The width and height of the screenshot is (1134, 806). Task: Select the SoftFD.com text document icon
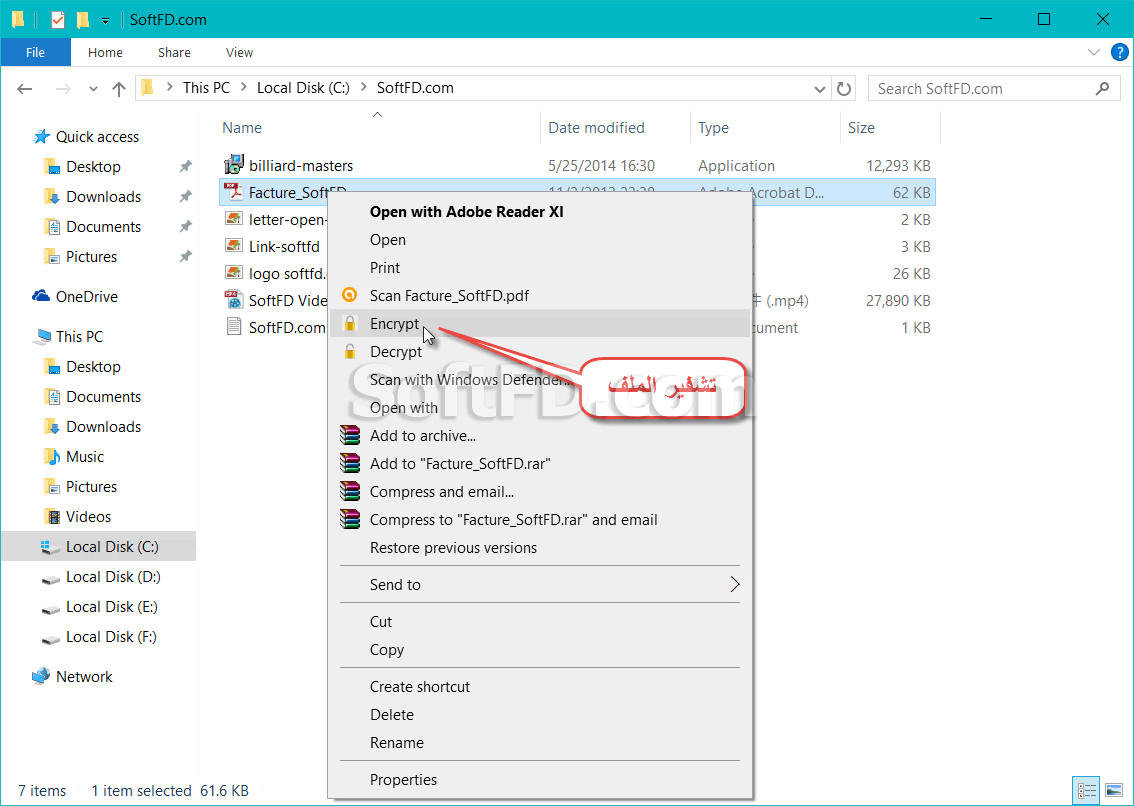pyautogui.click(x=234, y=327)
